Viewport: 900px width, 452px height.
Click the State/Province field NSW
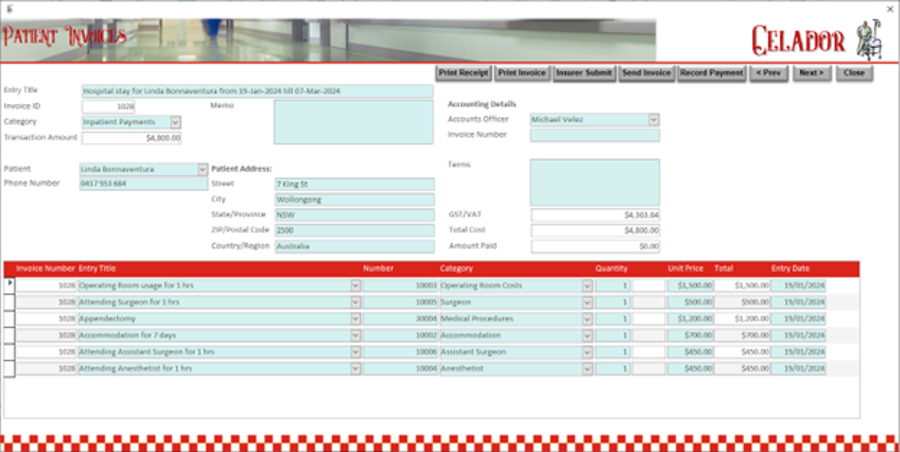pyautogui.click(x=354, y=215)
